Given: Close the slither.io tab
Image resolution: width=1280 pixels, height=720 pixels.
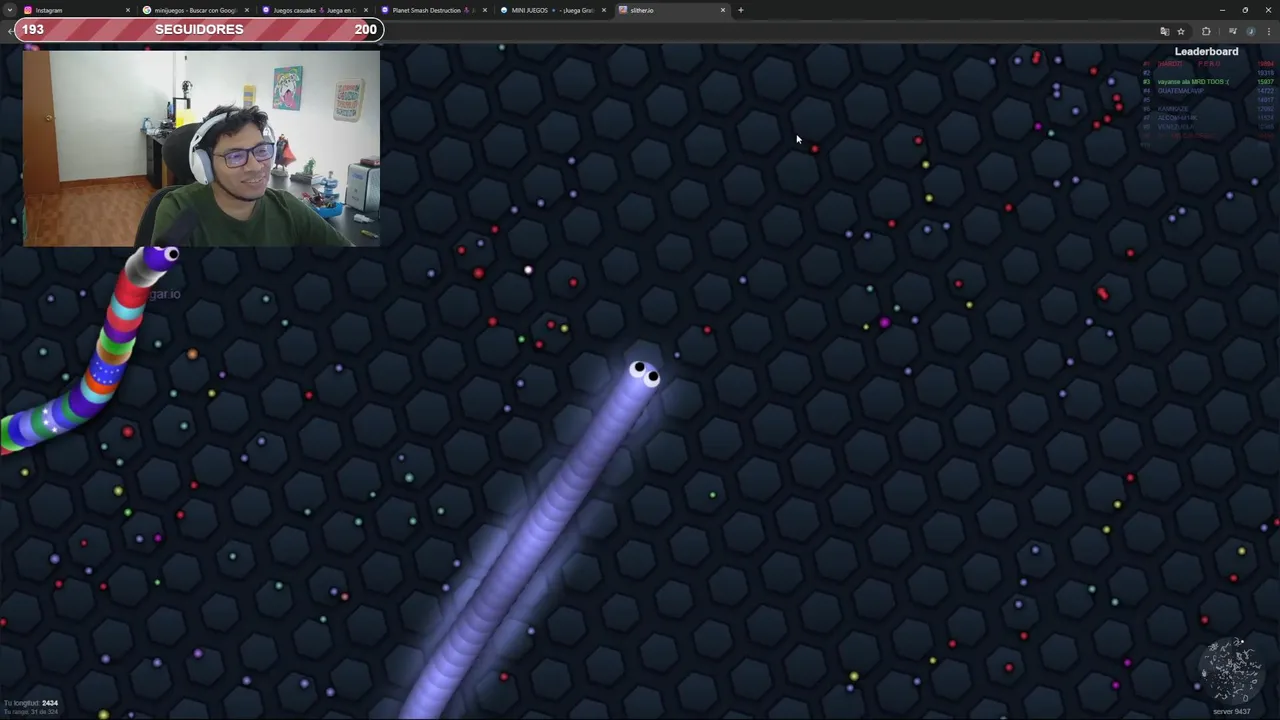Looking at the screenshot, I should pyautogui.click(x=723, y=10).
